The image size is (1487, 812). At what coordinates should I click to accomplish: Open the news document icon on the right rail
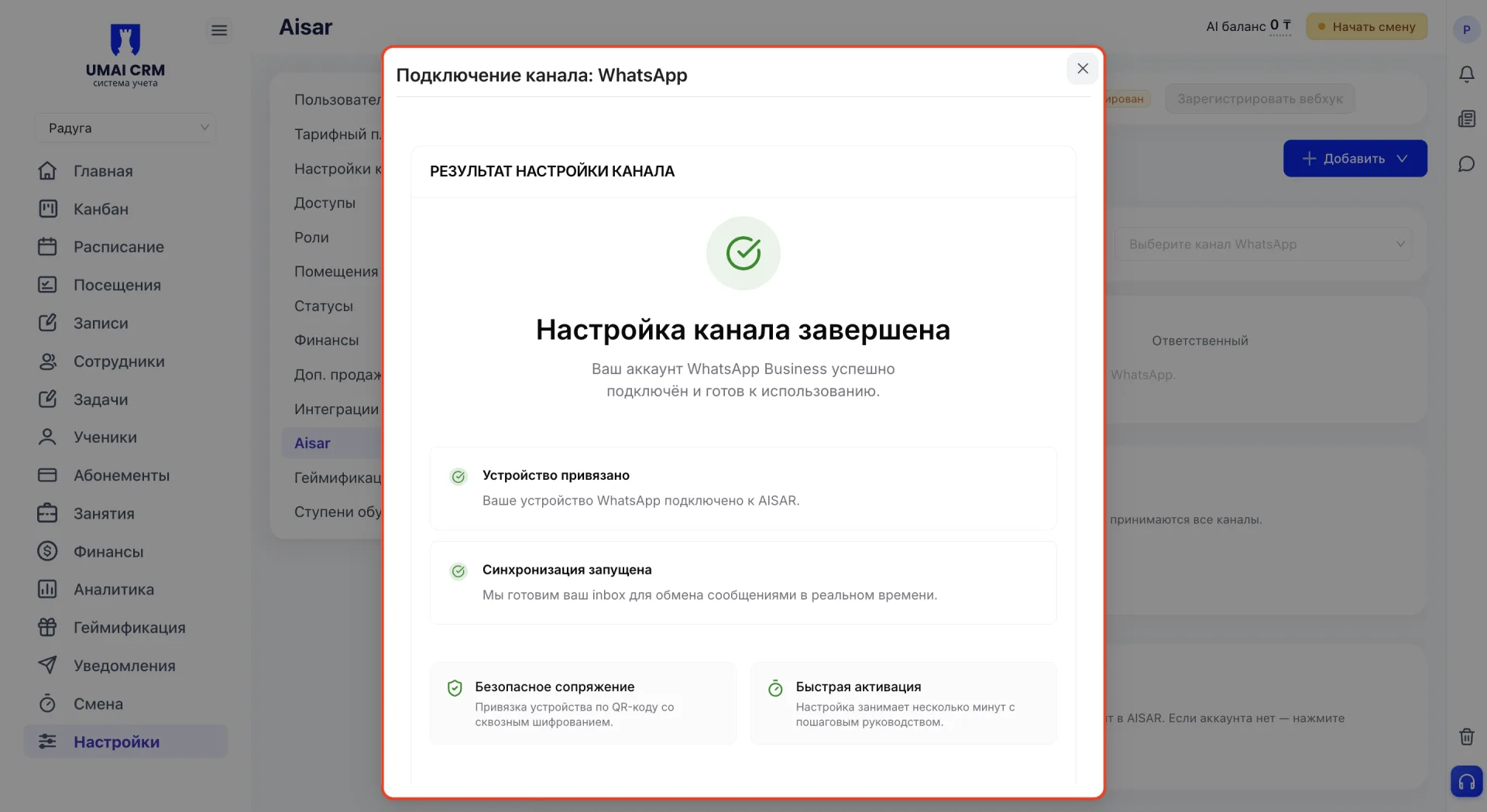[1466, 119]
